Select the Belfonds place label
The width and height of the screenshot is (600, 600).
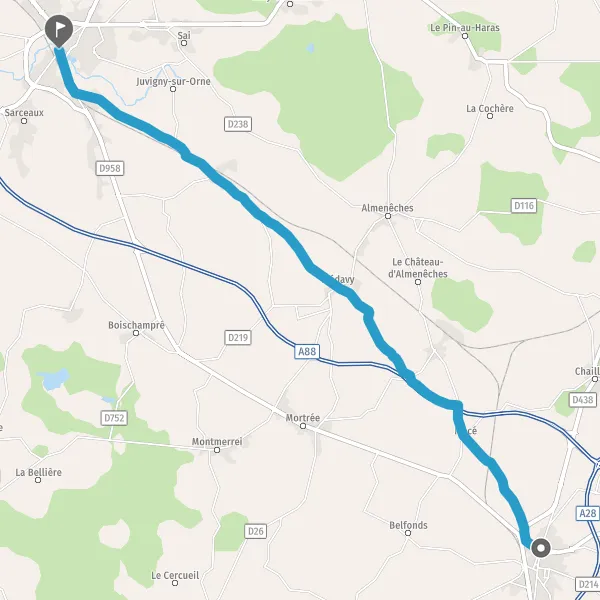[x=408, y=525]
